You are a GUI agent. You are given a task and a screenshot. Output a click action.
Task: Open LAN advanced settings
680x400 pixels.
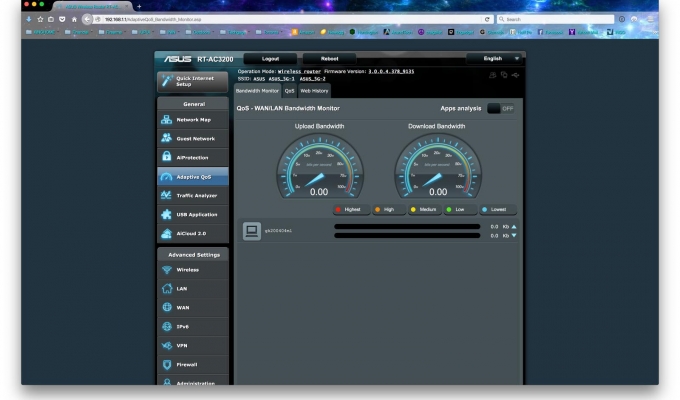193,289
